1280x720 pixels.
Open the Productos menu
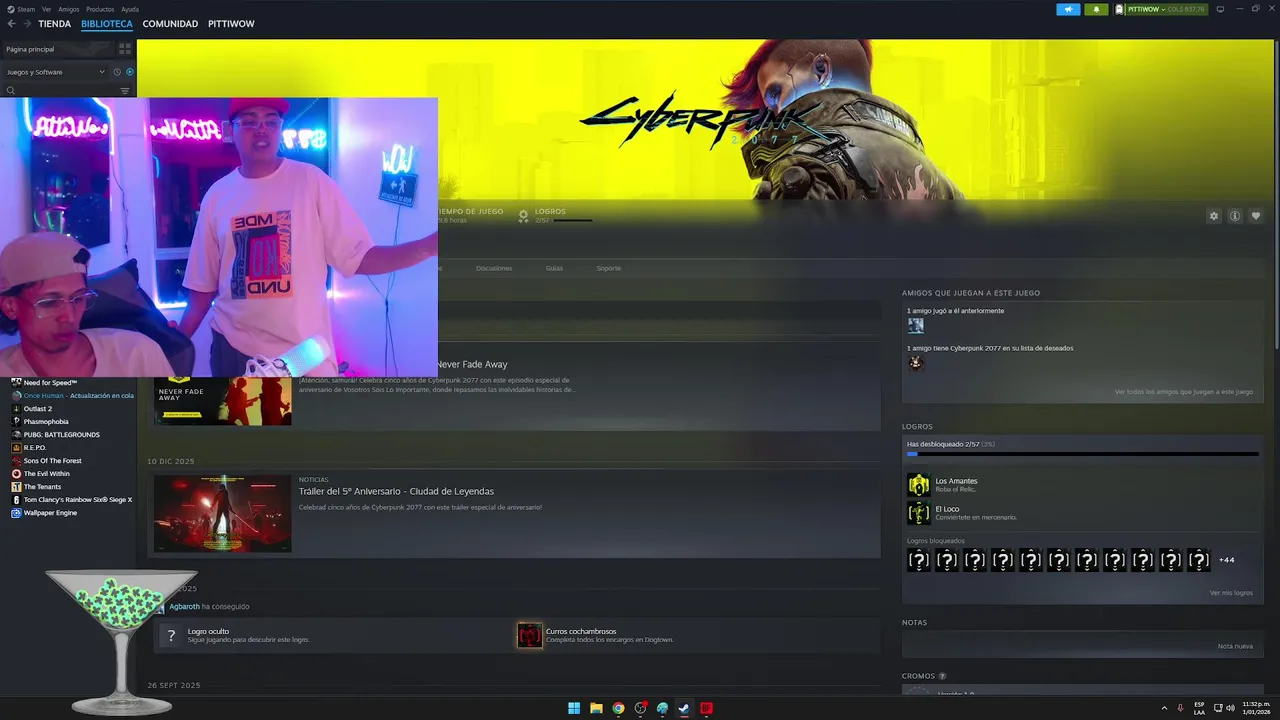pos(100,9)
